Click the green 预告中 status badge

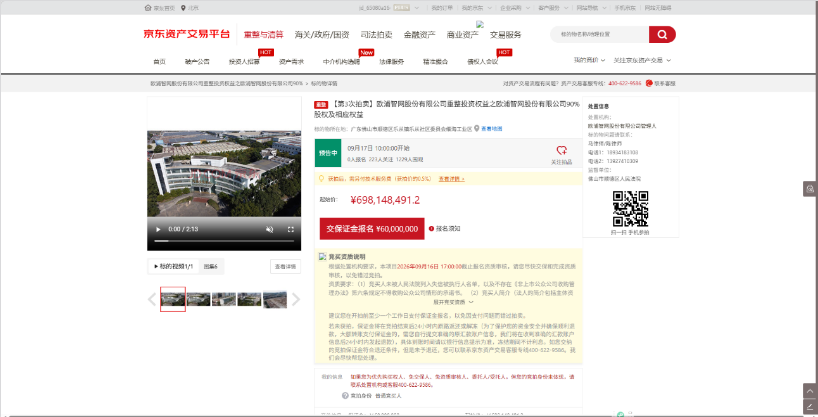click(x=328, y=153)
